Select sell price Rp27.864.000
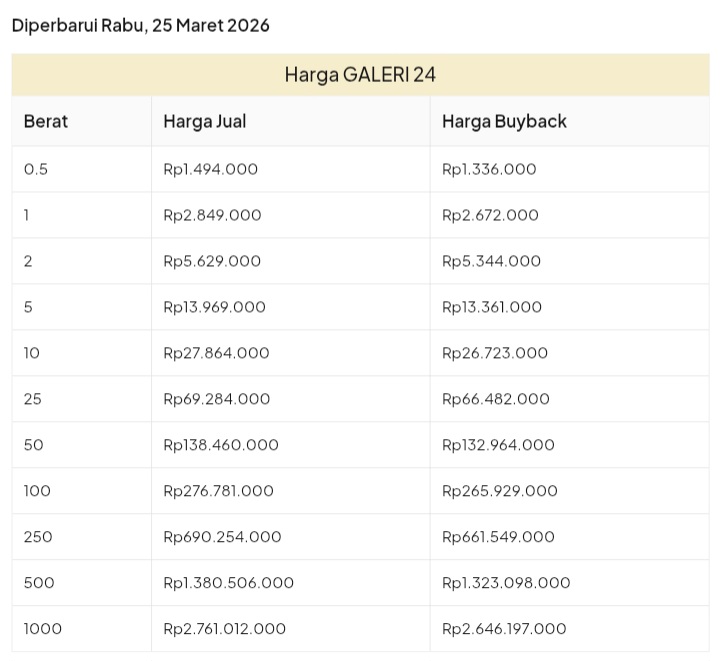The image size is (720, 661). [x=216, y=353]
